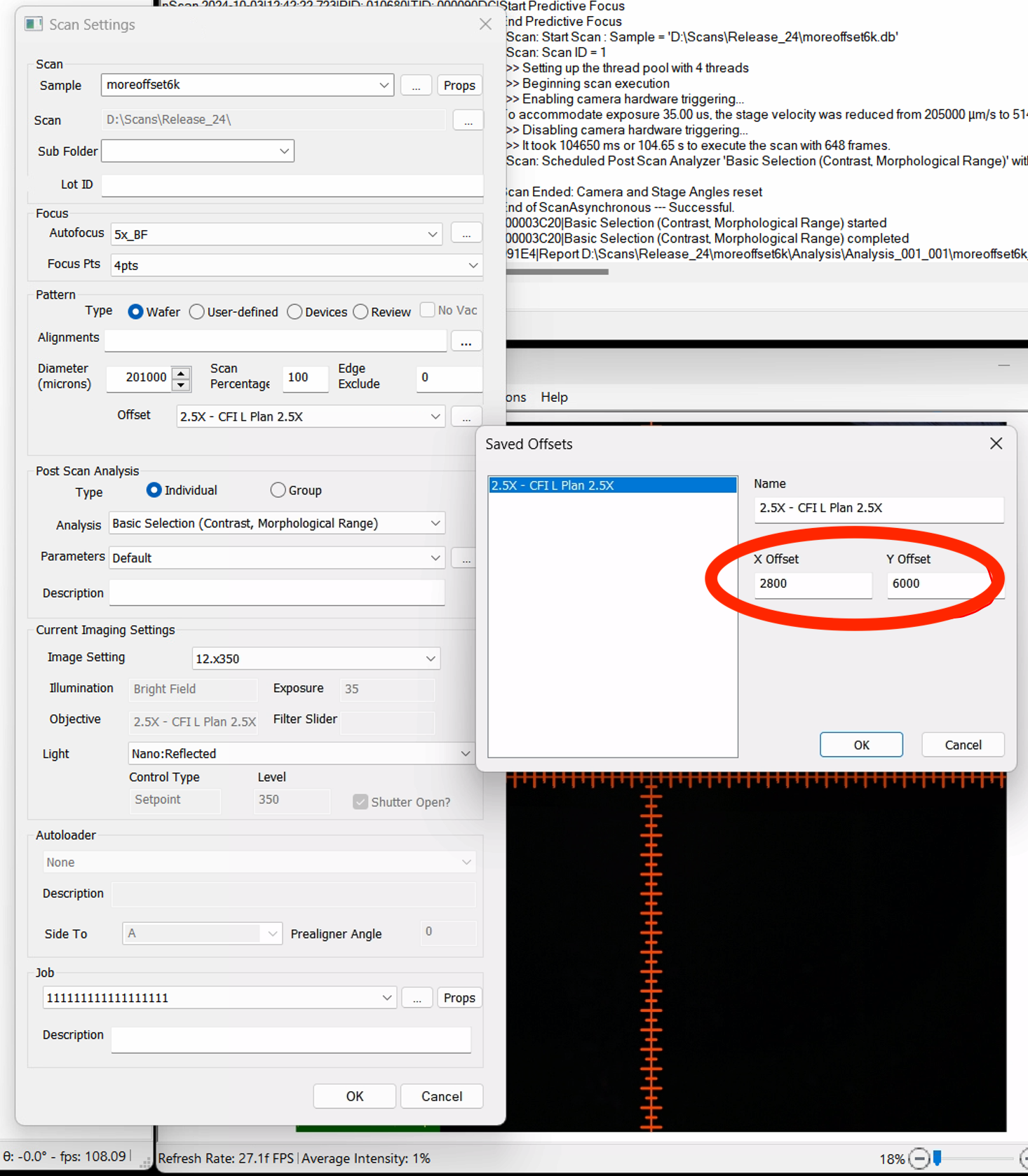Click the Autofocus ellipsis button
Screen dimensions: 1028x1176
(466, 234)
